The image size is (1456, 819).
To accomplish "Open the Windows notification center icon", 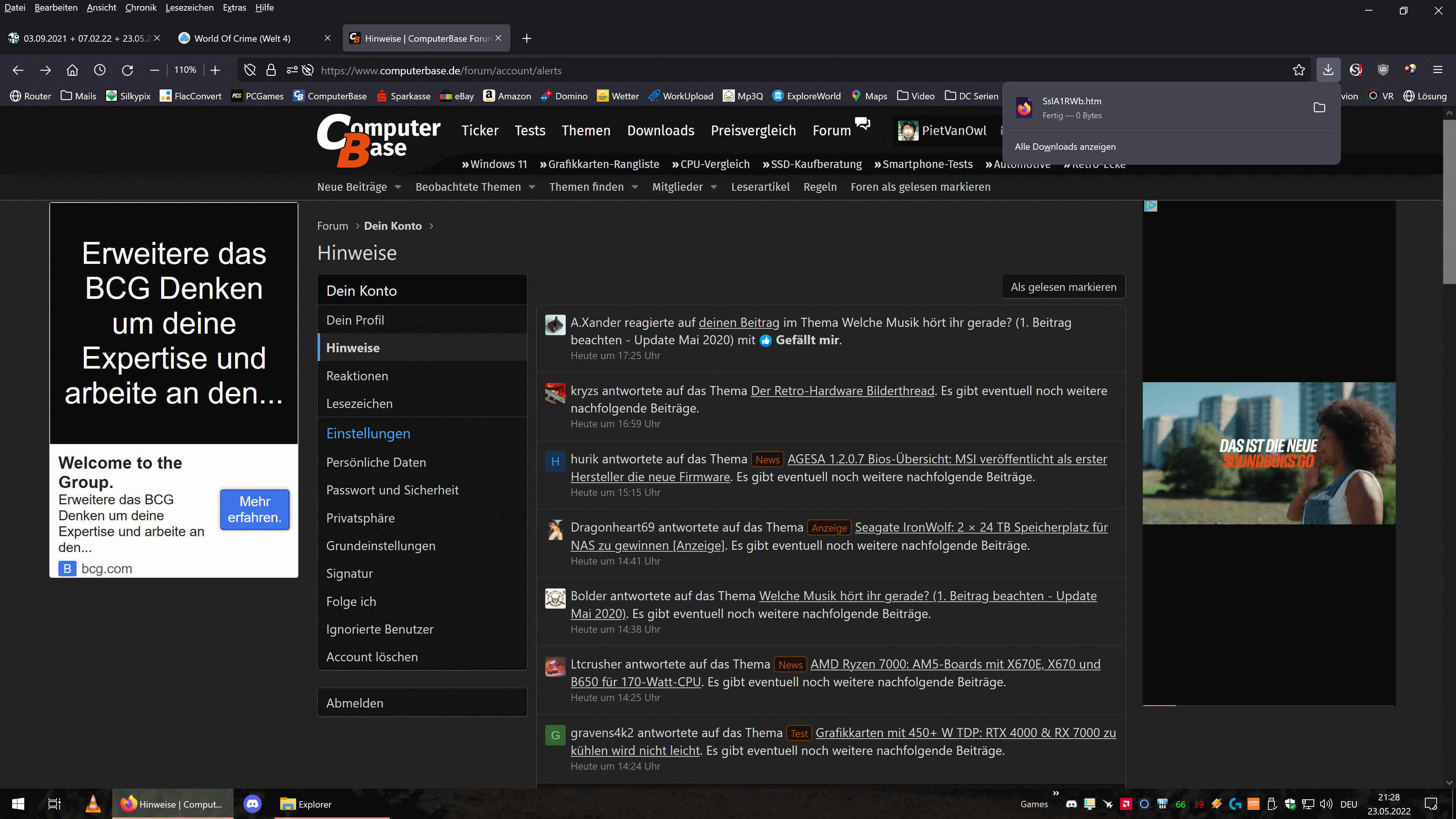I will [1431, 804].
